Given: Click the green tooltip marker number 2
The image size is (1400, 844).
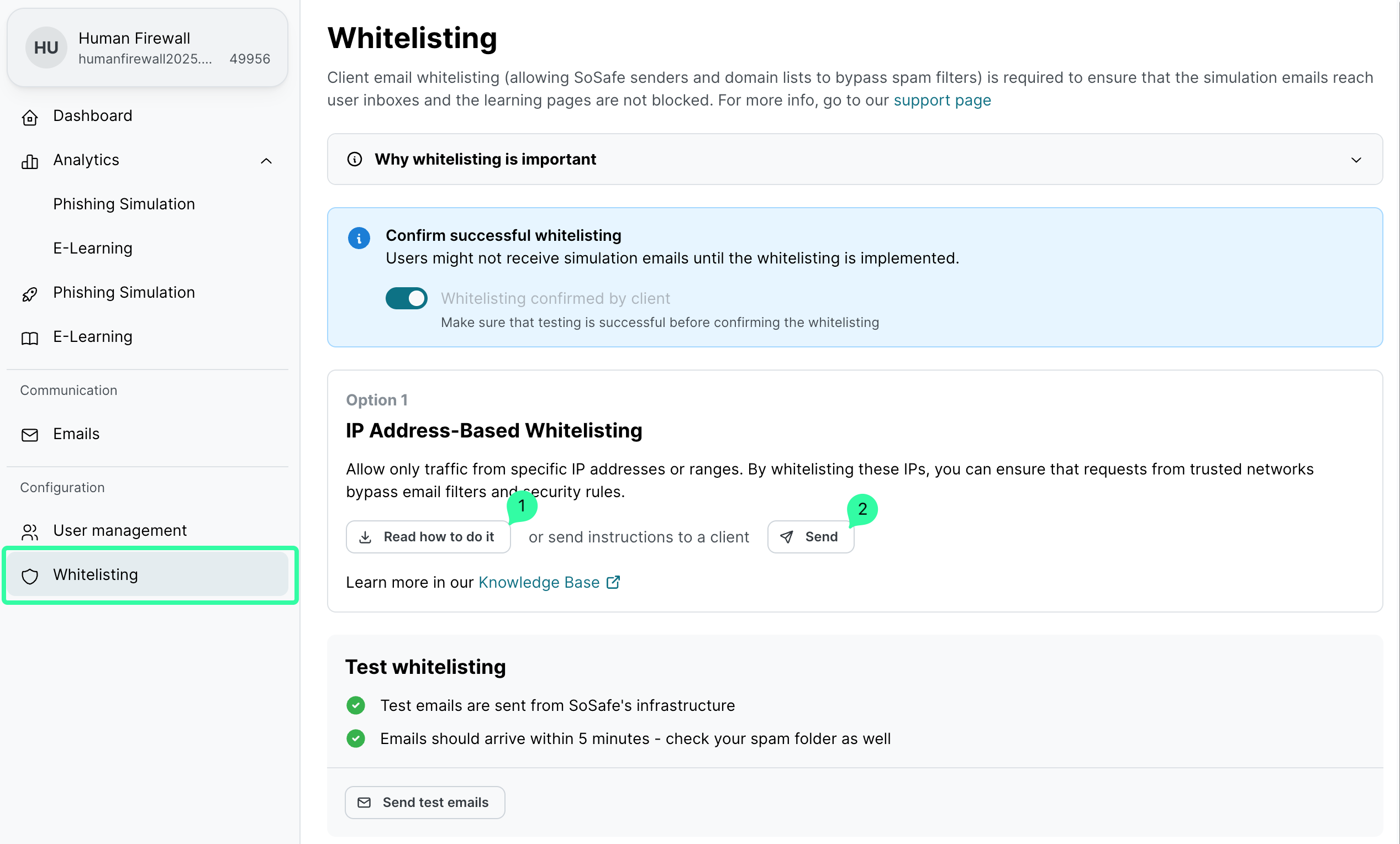Looking at the screenshot, I should pos(862,509).
